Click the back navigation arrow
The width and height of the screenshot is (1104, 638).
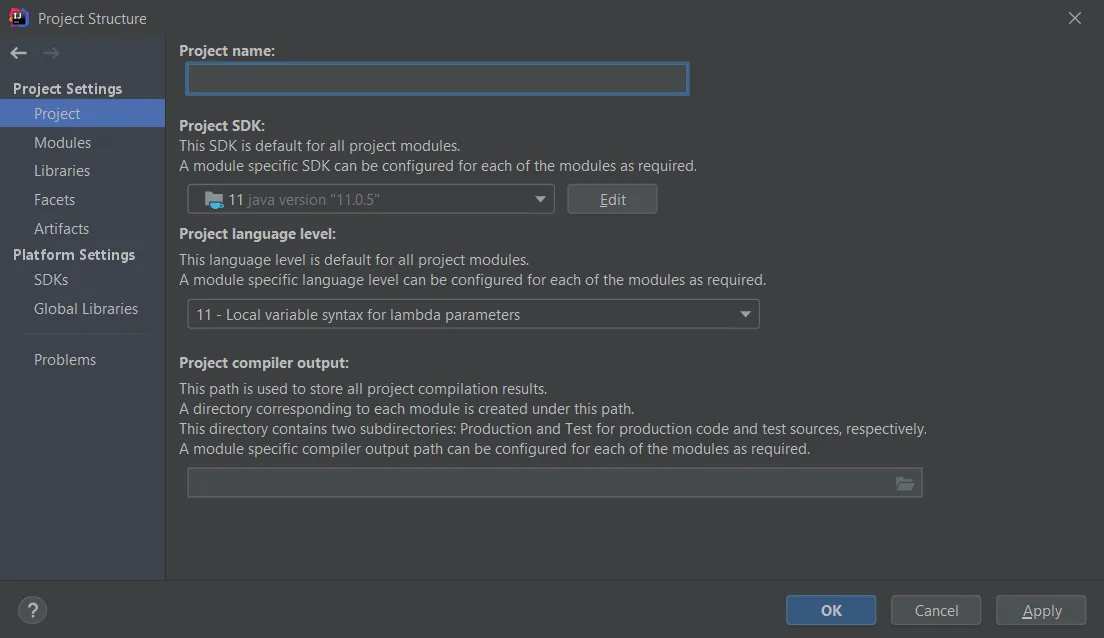(x=18, y=53)
